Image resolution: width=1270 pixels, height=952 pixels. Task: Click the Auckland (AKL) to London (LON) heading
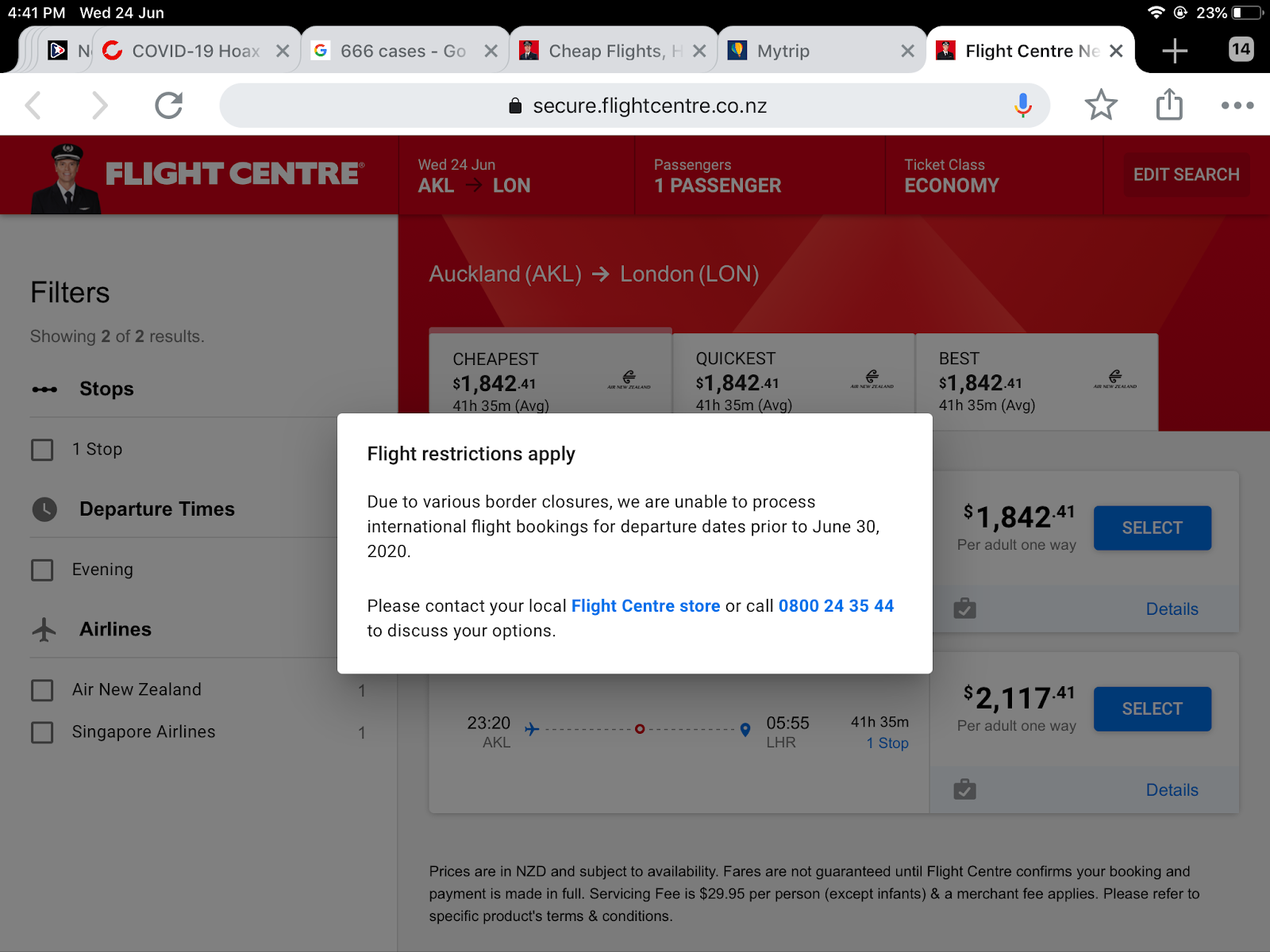594,274
